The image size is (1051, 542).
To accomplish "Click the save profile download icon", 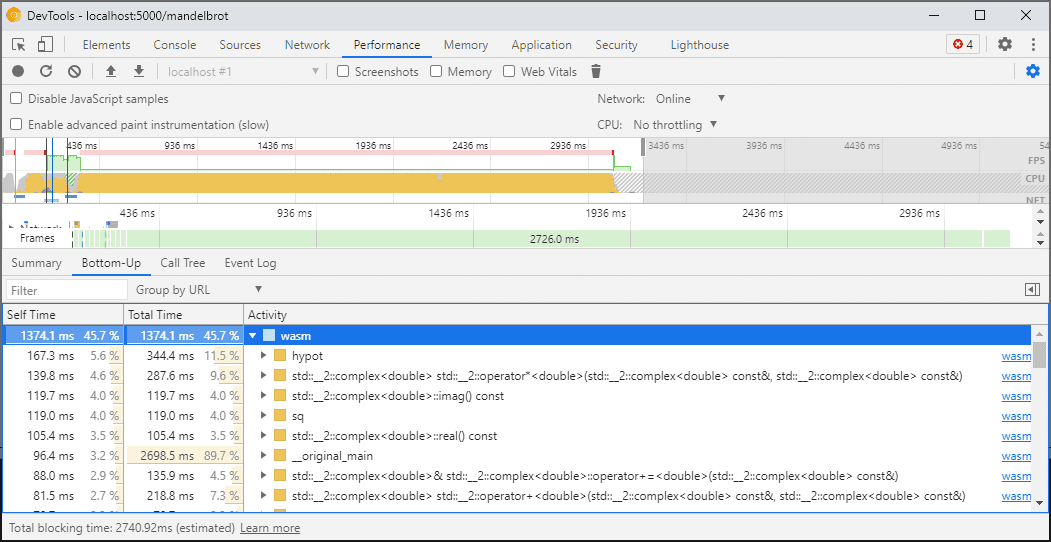I will click(139, 71).
